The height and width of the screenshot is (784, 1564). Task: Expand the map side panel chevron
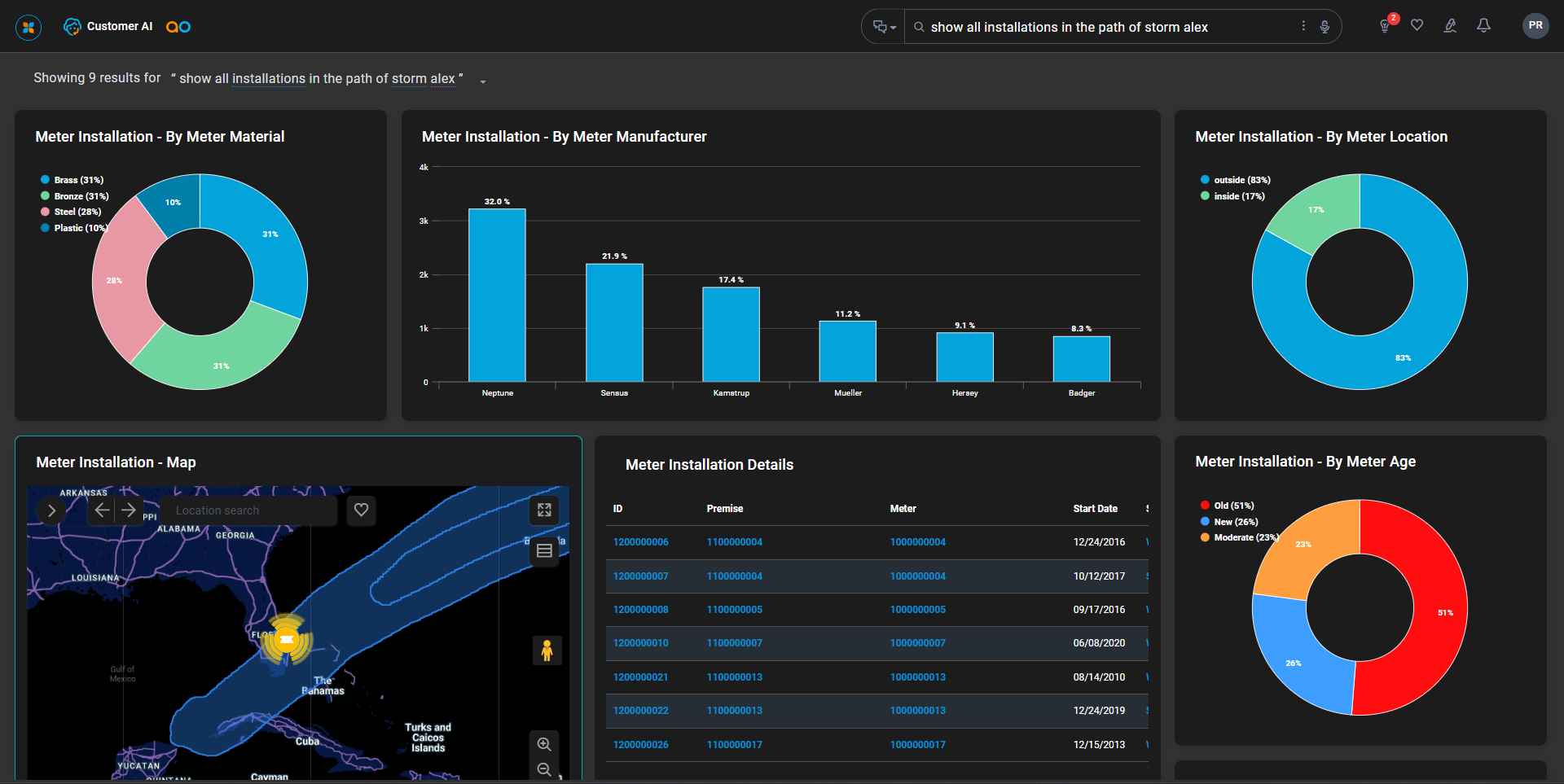51,510
